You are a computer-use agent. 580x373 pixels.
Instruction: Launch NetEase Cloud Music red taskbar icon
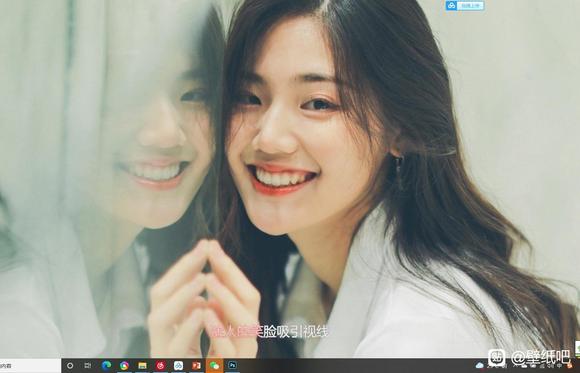160,366
